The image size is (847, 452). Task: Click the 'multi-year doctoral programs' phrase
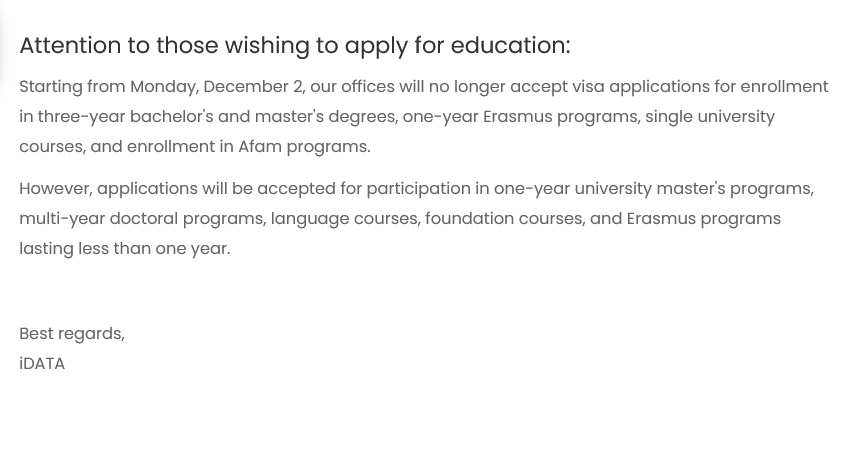tap(143, 219)
